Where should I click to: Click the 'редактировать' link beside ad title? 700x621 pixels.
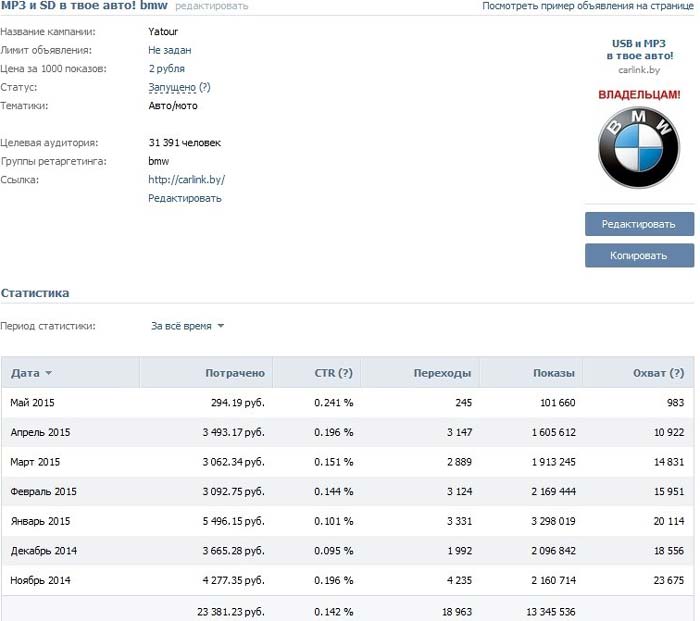[211, 6]
